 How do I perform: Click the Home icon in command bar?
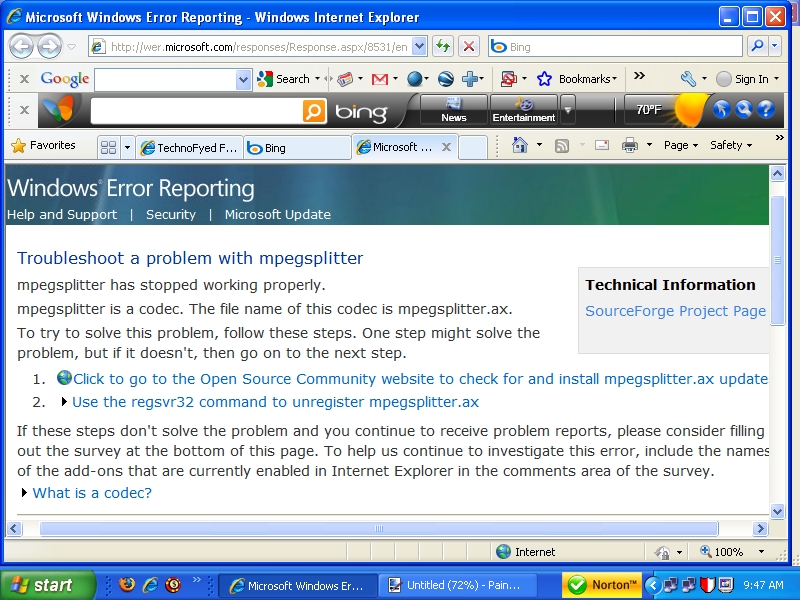point(520,145)
